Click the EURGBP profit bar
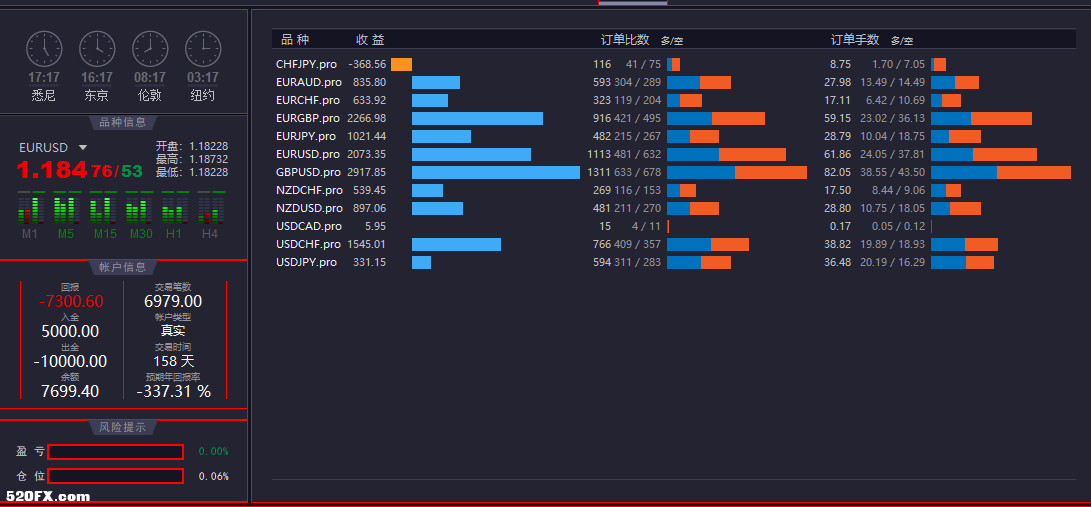Image resolution: width=1091 pixels, height=507 pixels. pos(477,118)
